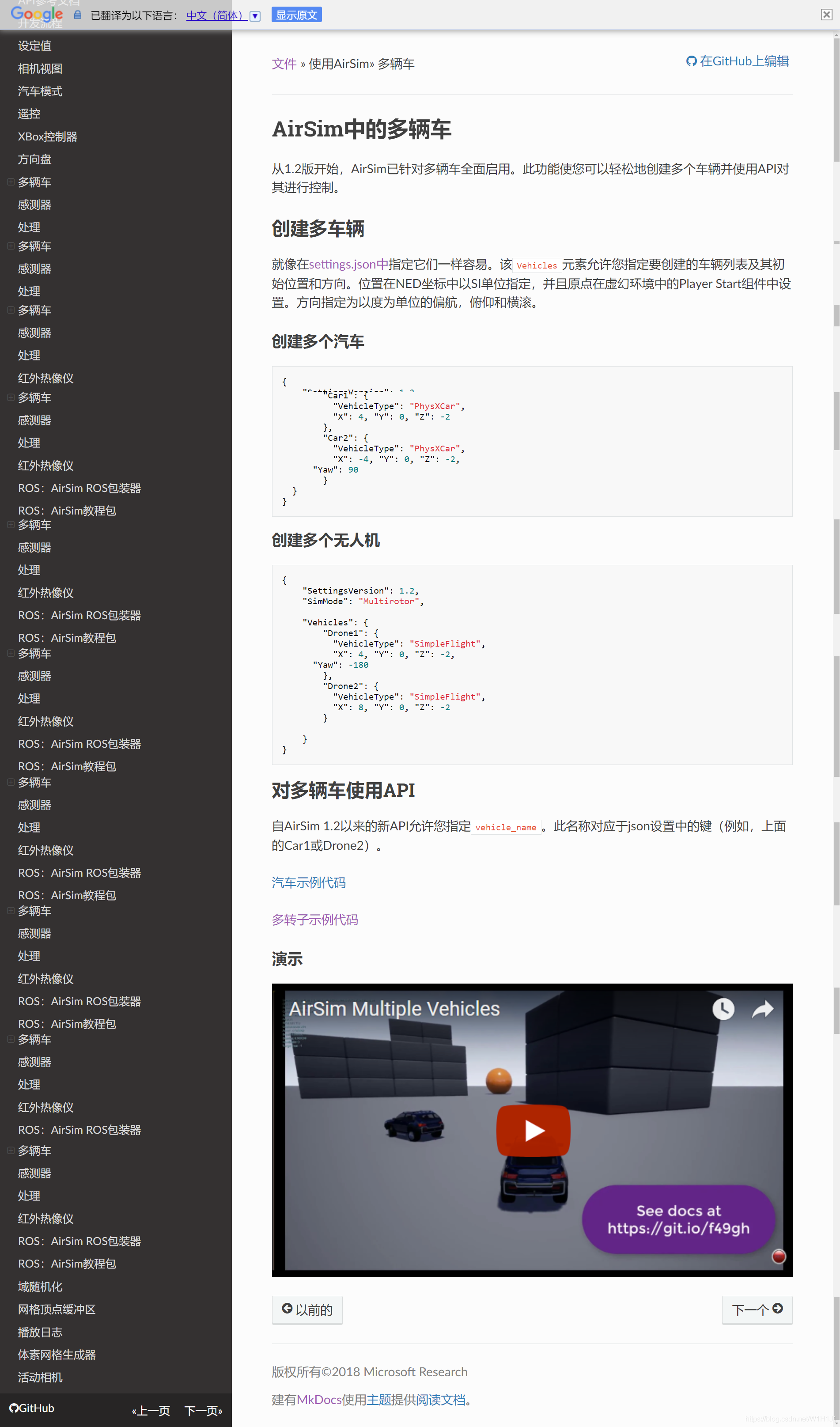This screenshot has height=1427, width=840.
Task: Open the 汽车示例代码 link
Action: [309, 882]
